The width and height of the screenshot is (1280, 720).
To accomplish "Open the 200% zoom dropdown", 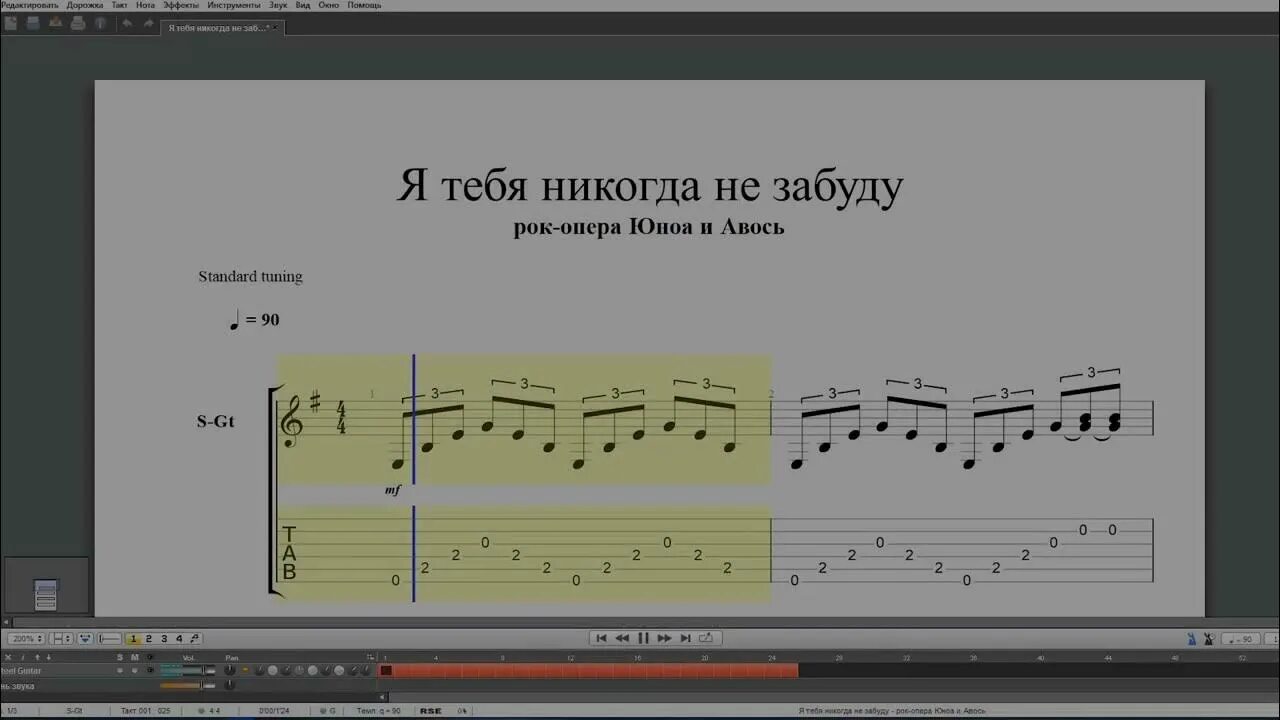I will coord(26,638).
